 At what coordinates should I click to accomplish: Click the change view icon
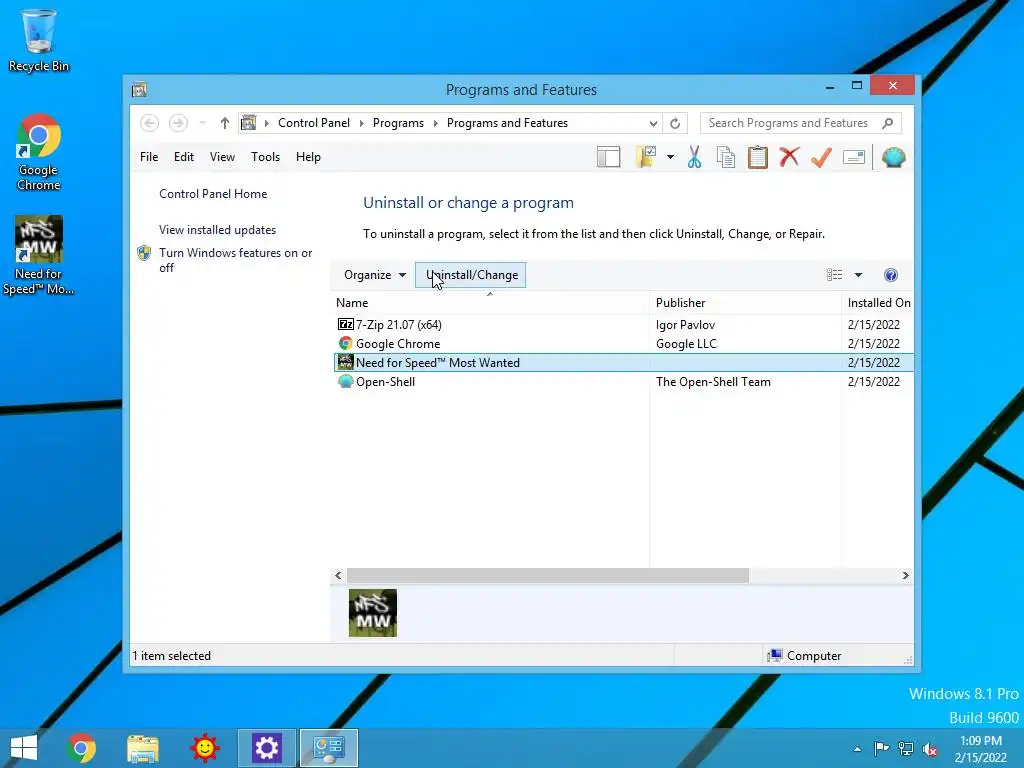(834, 275)
